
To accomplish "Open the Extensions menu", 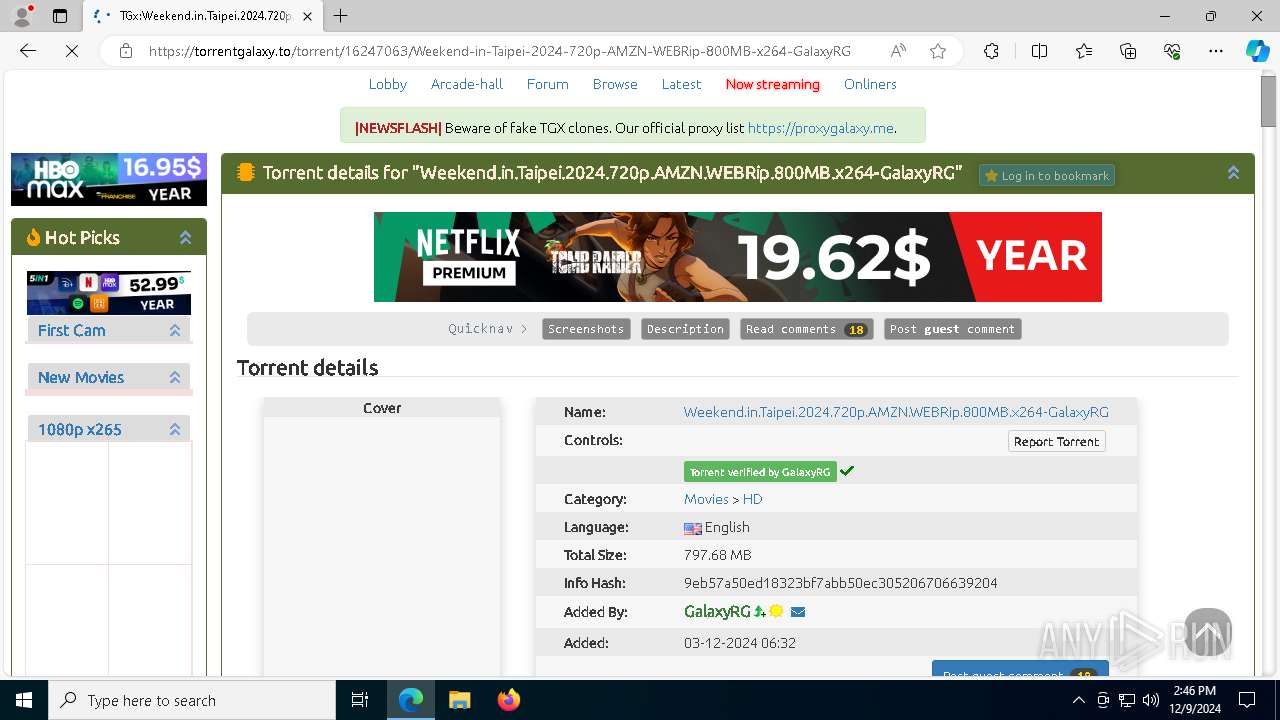I will [x=991, y=51].
